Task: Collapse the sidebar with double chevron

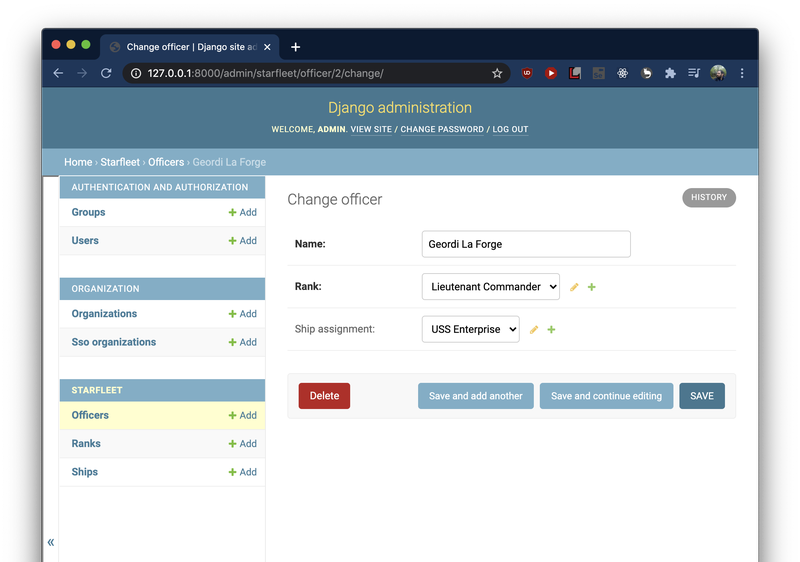Action: click(x=51, y=542)
